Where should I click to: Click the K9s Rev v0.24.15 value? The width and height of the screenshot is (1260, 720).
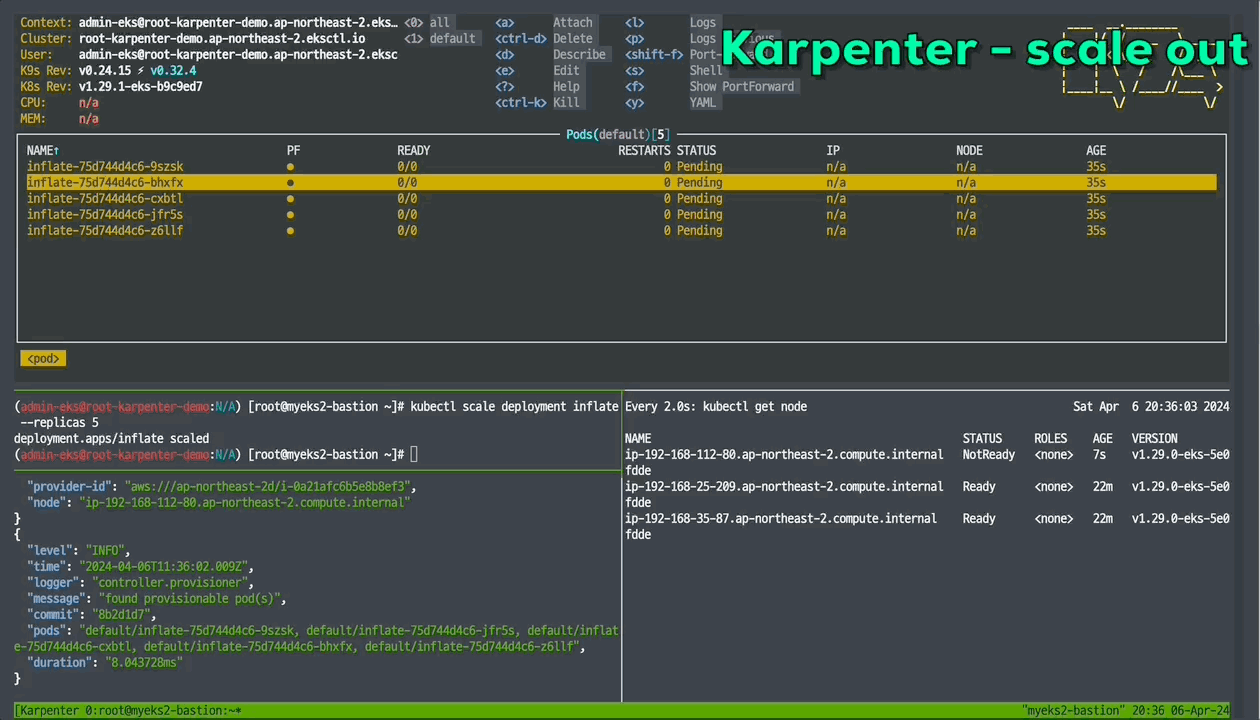[105, 70]
